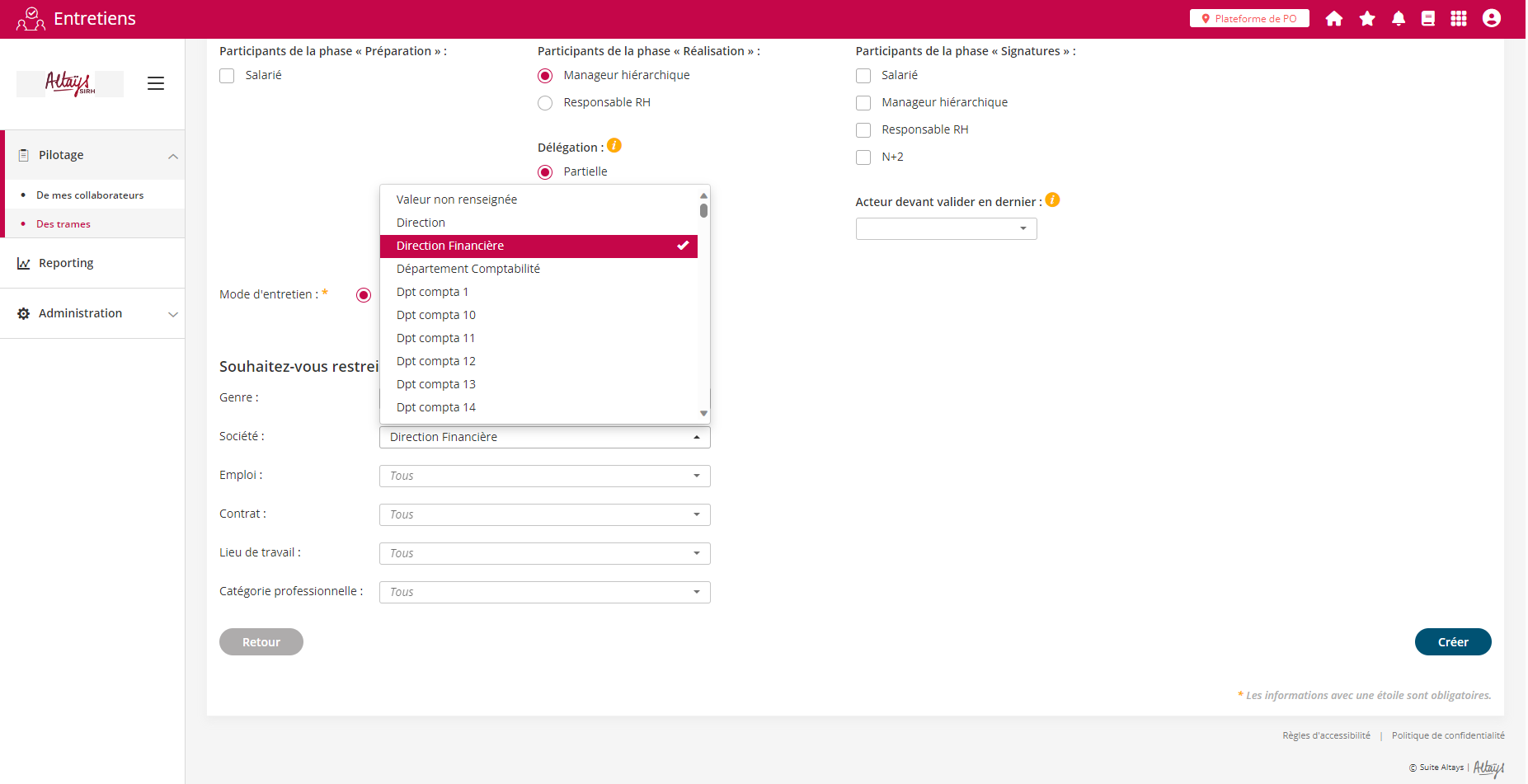Open the documentation book icon
Image resolution: width=1528 pixels, height=784 pixels.
[1427, 19]
